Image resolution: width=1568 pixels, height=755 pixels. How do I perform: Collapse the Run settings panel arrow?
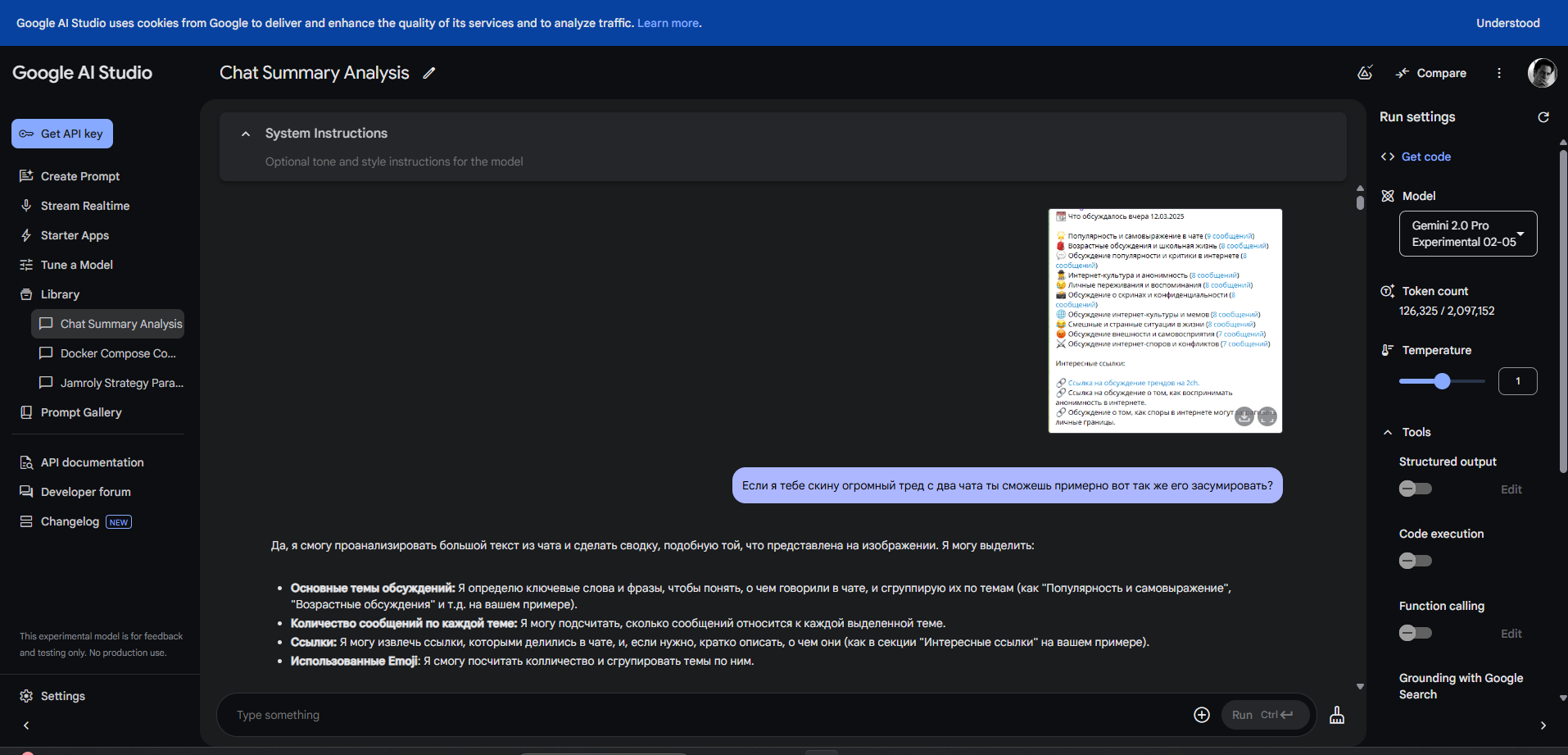point(1543,725)
